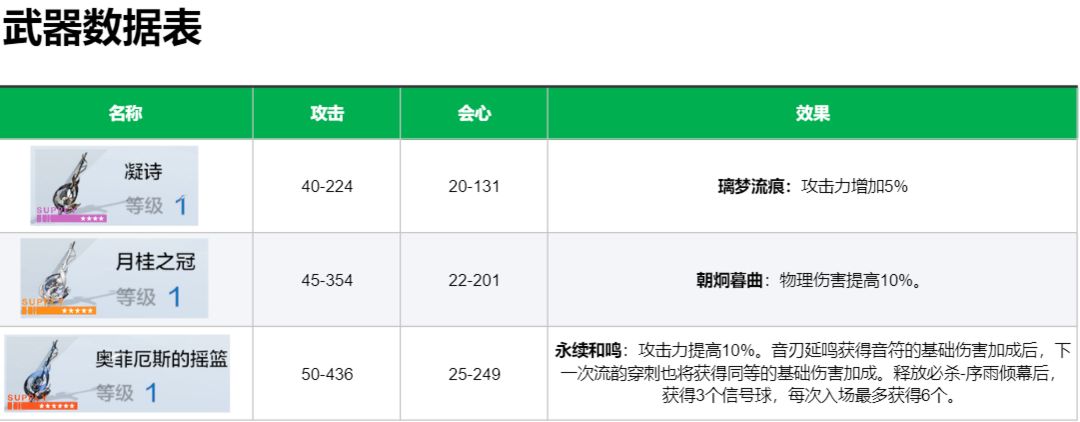The height and width of the screenshot is (422, 1080).
Task: Click the 奥菲厄斯的摇篮 weapon name text
Action: coord(162,359)
